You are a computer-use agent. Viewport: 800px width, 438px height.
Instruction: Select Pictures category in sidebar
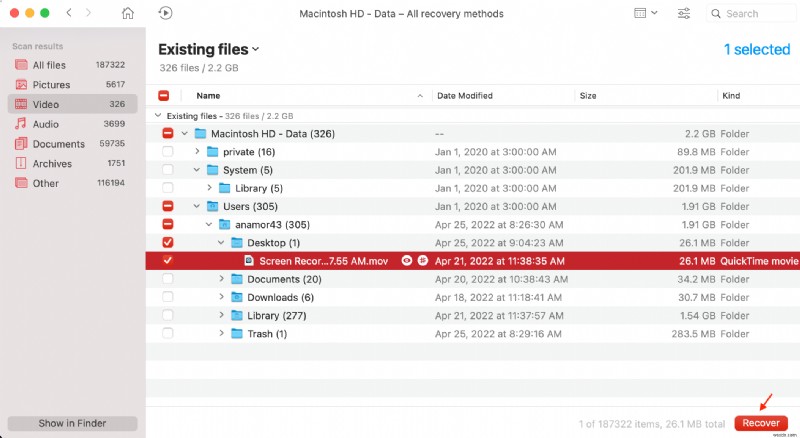[x=72, y=84]
